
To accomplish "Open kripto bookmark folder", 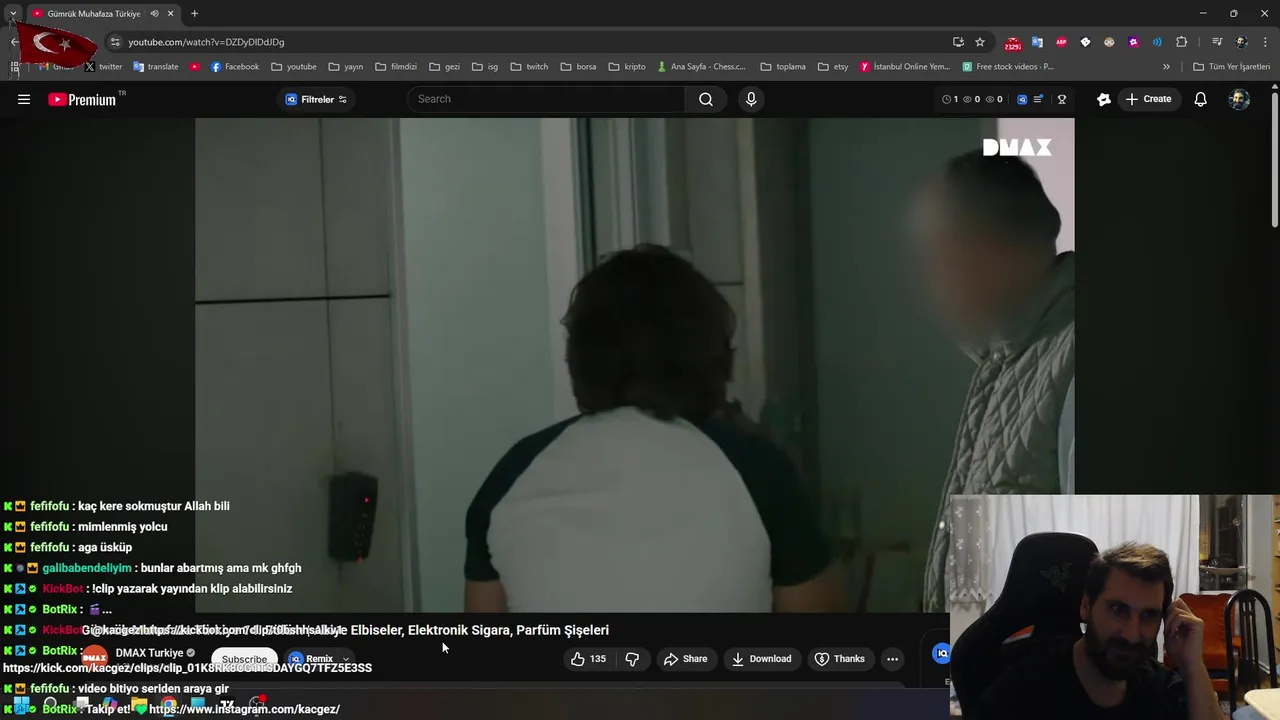I will coord(627,67).
